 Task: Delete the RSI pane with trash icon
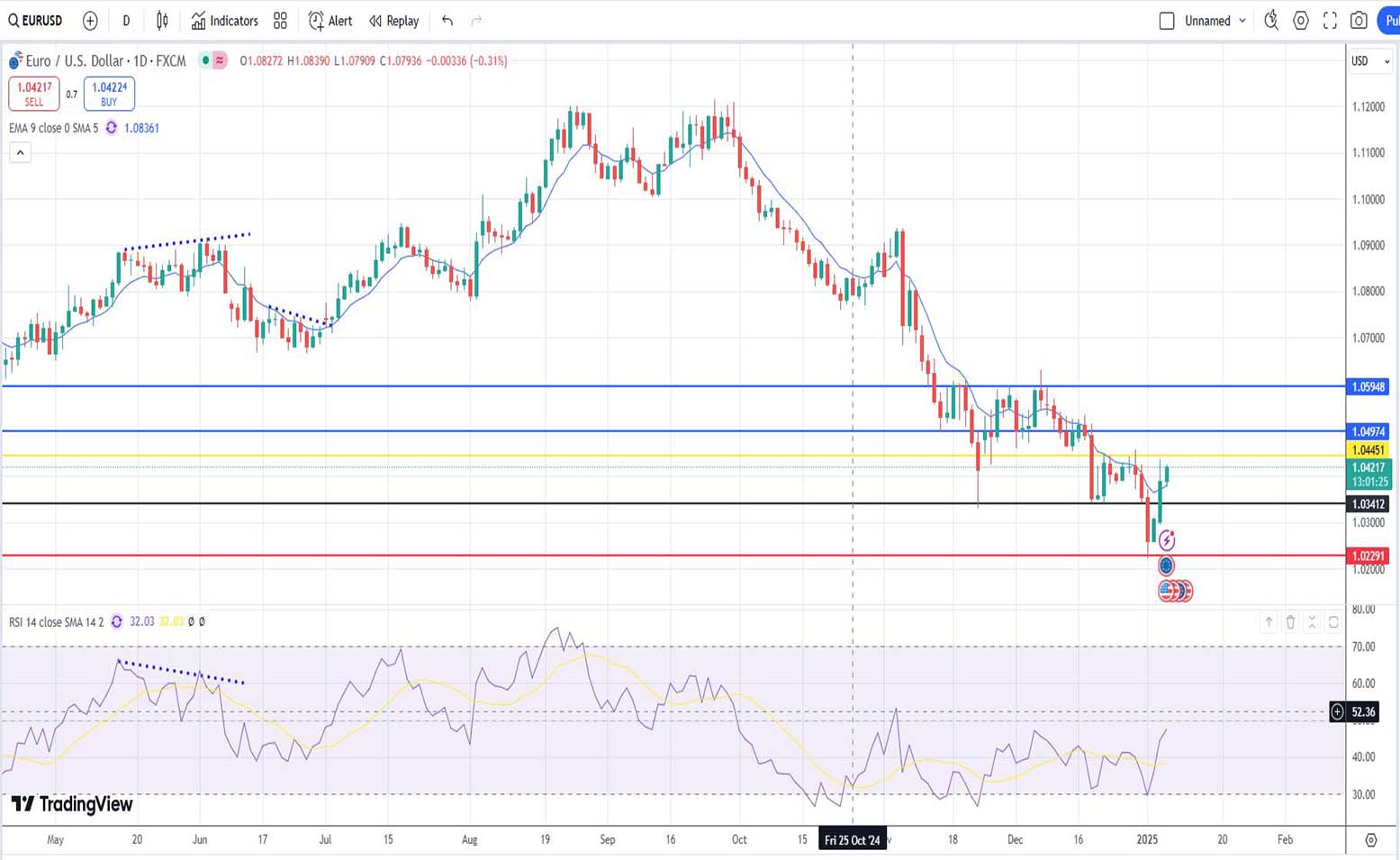point(1290,622)
